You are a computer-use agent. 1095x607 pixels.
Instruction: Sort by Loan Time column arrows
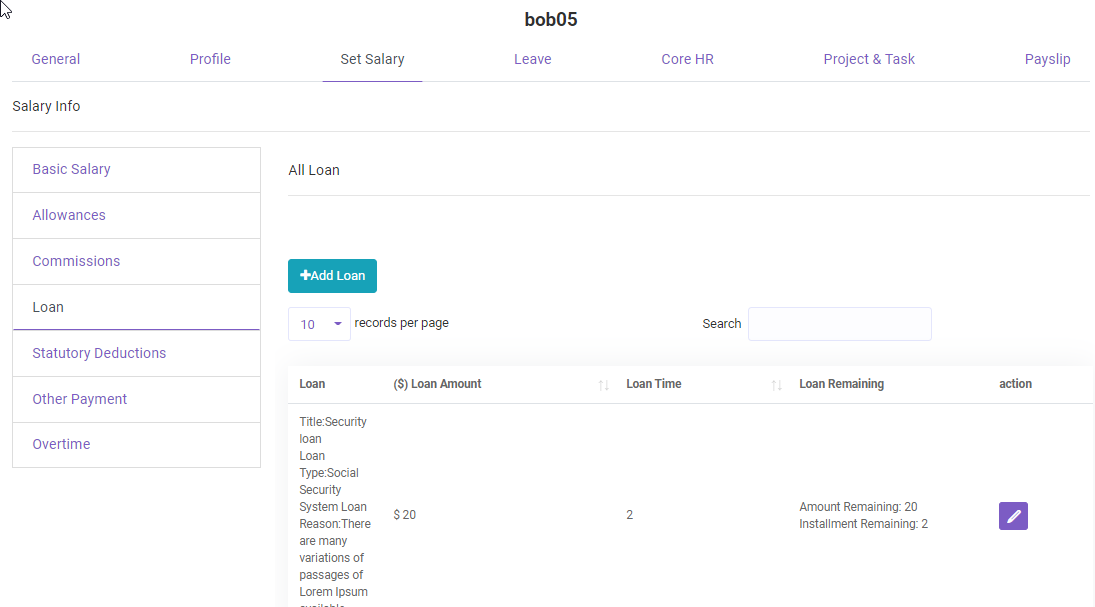coord(776,385)
